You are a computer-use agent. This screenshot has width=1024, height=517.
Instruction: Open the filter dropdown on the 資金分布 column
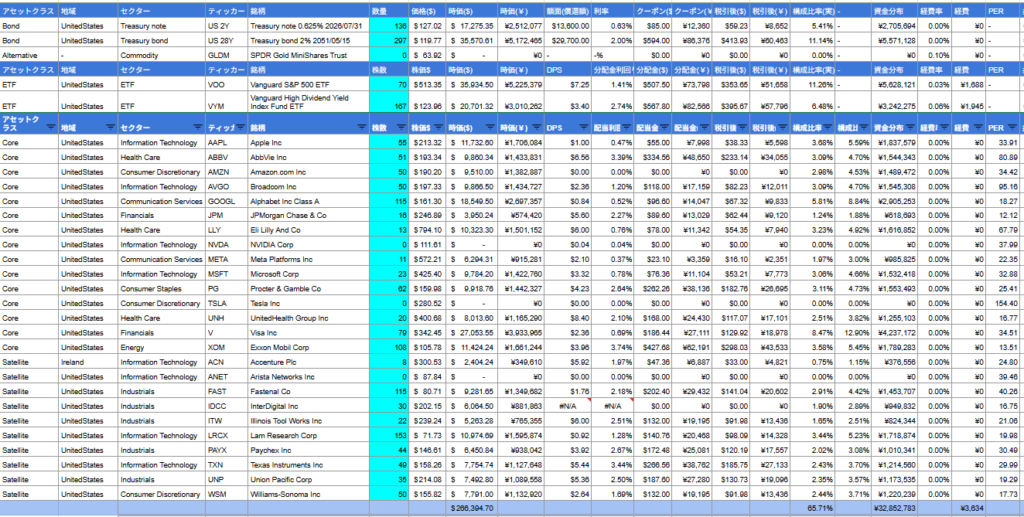click(910, 127)
